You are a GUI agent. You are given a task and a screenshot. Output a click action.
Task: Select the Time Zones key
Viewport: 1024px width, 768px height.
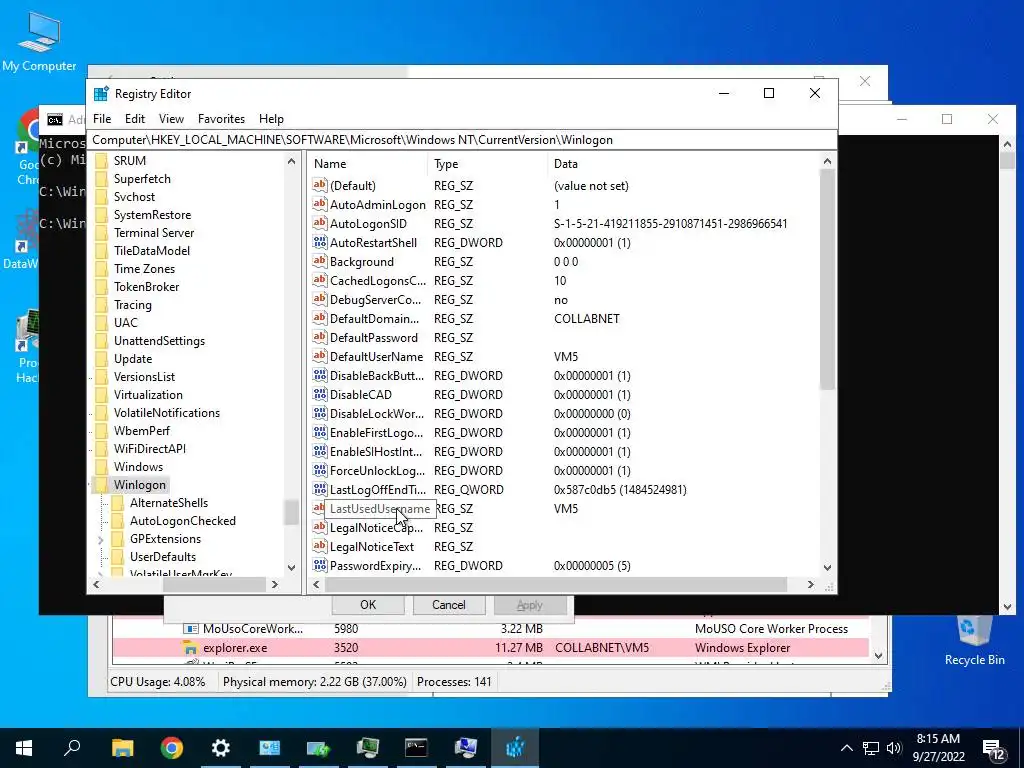point(144,268)
